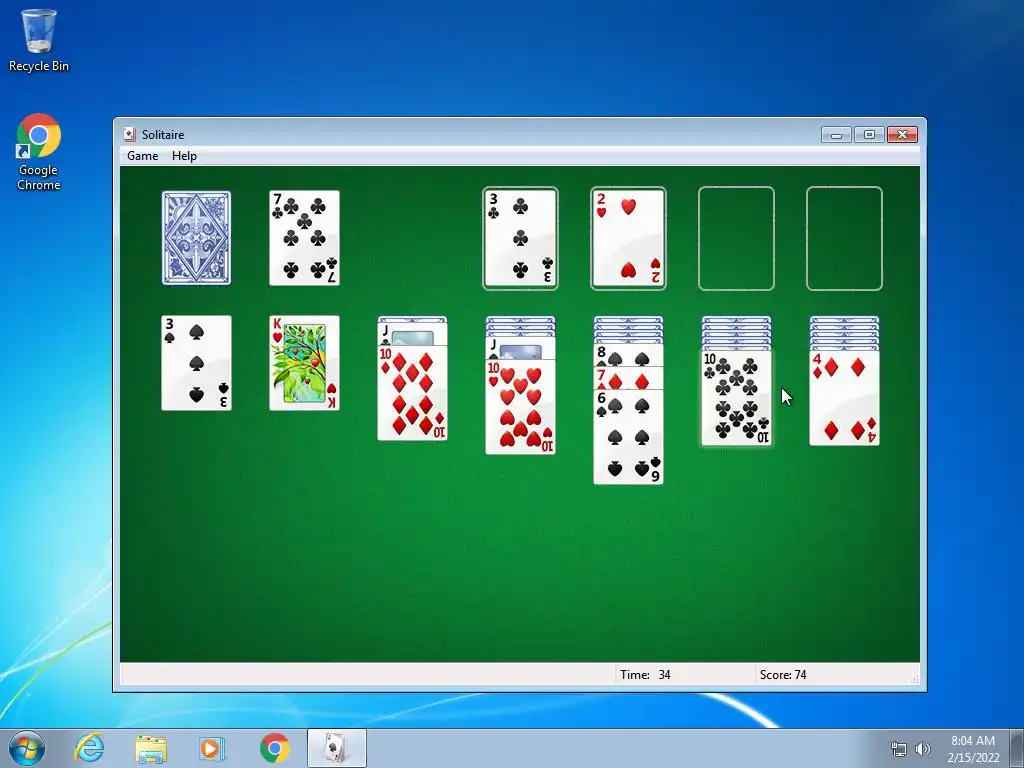Select the 8 of spades card
The image size is (1024, 768).
[x=628, y=357]
